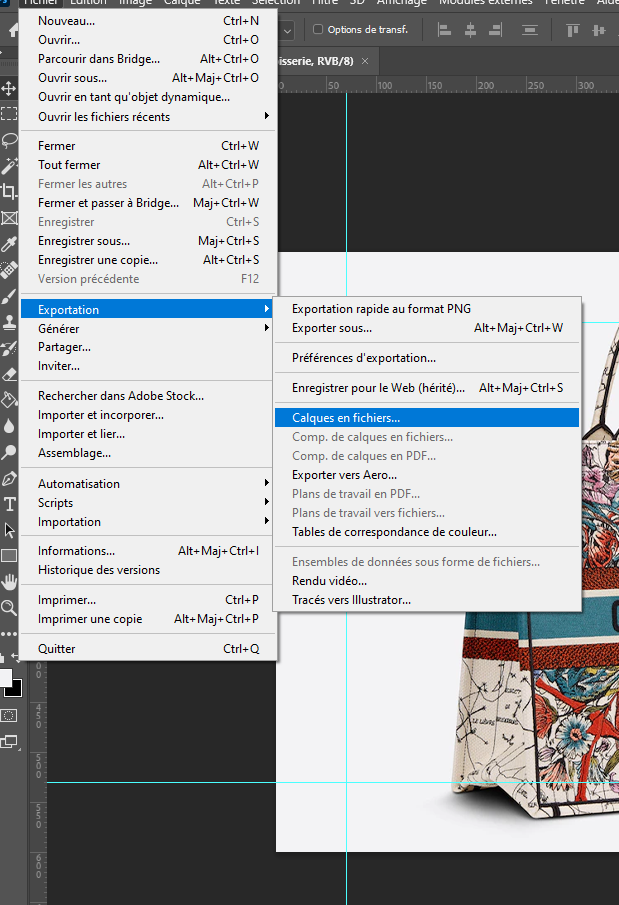This screenshot has width=619, height=905.
Task: Choose the Clone Stamp tool
Action: 9,322
